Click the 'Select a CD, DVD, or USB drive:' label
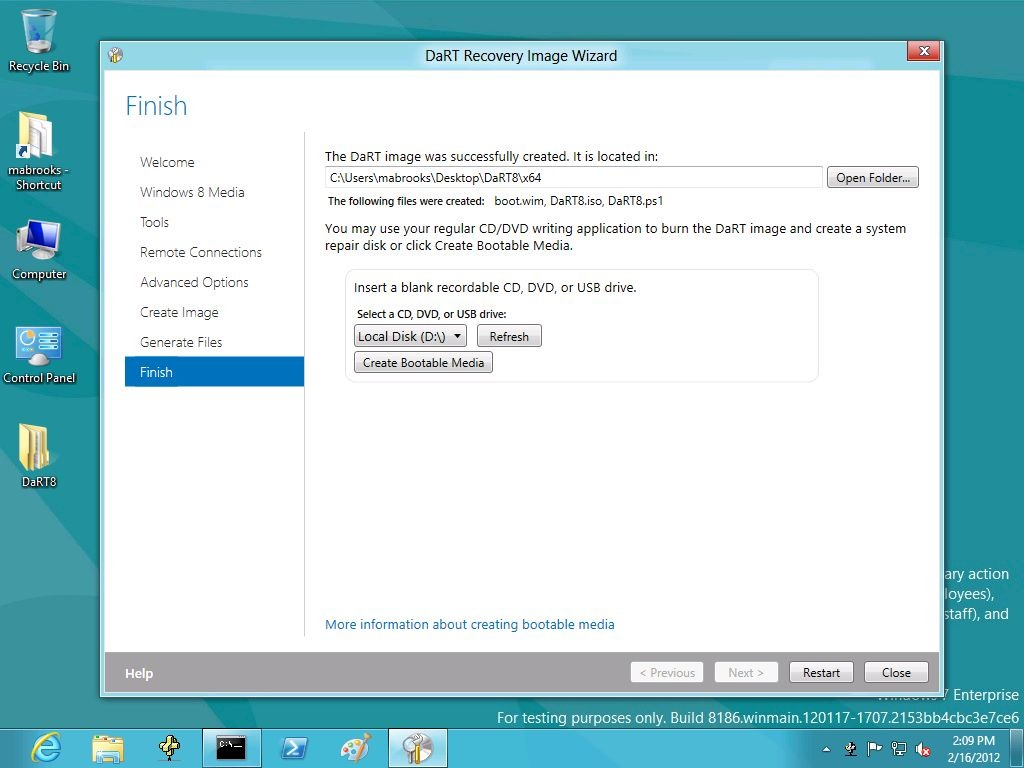 click(432, 314)
